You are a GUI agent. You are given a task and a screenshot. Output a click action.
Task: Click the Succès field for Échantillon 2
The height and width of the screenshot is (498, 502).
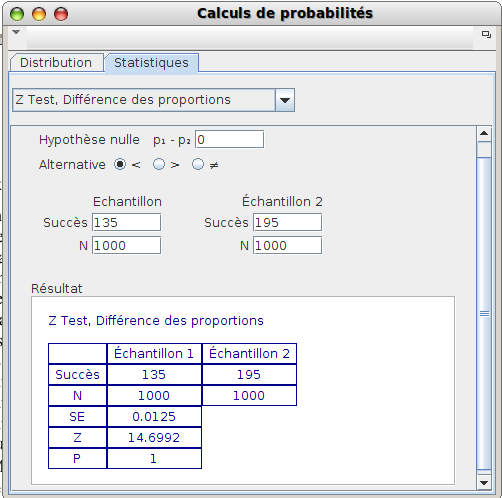[287, 222]
